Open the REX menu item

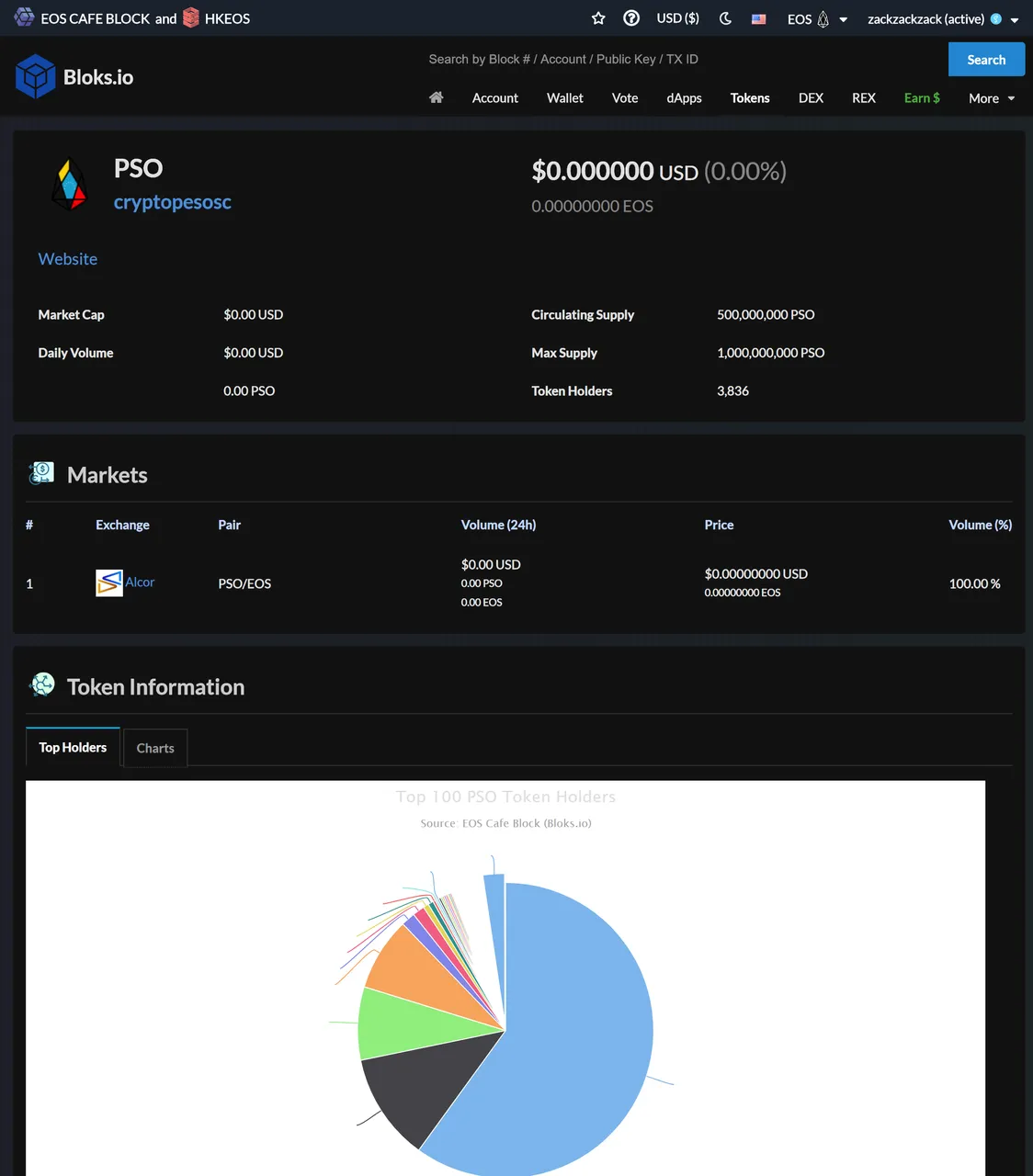tap(864, 98)
